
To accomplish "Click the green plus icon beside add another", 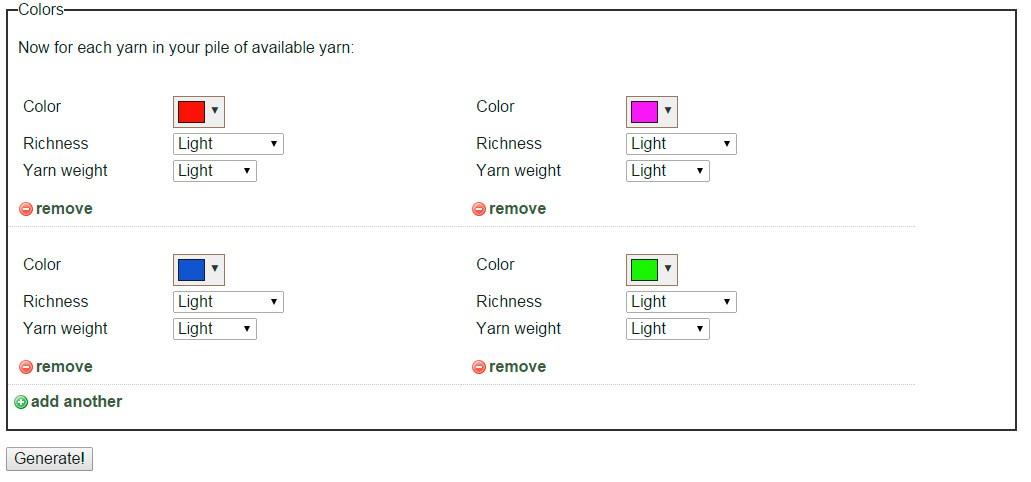I will pyautogui.click(x=21, y=402).
